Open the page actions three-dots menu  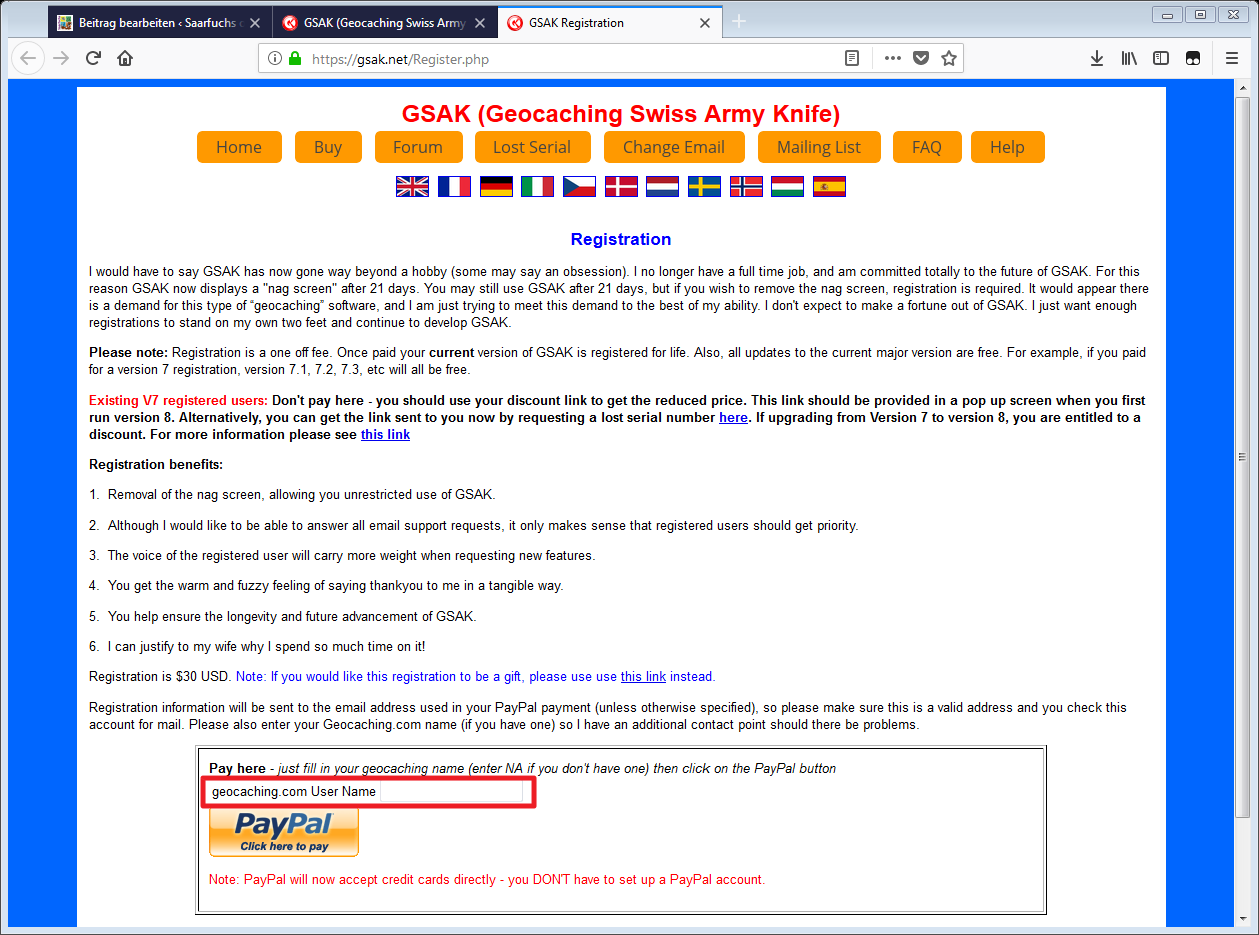(x=893, y=58)
